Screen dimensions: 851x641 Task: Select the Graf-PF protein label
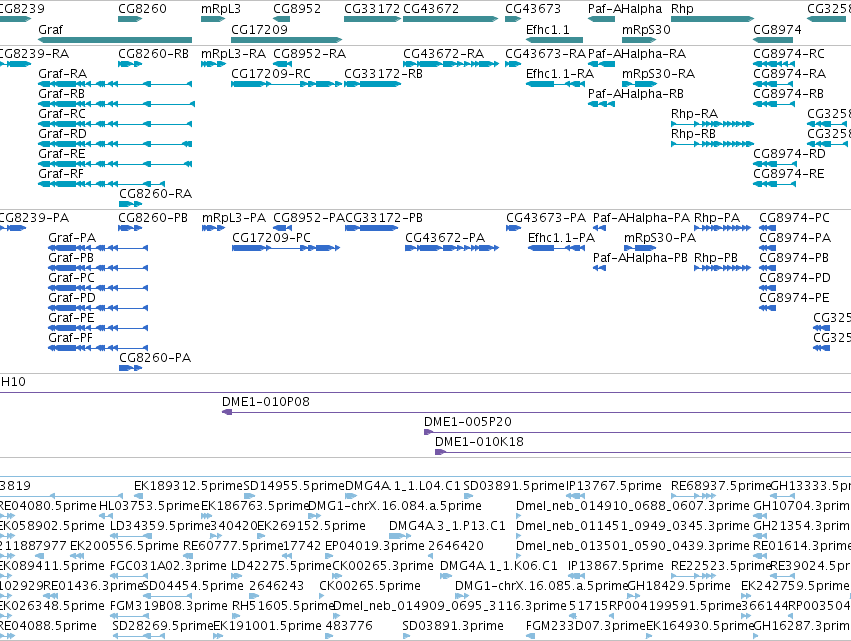coord(70,338)
